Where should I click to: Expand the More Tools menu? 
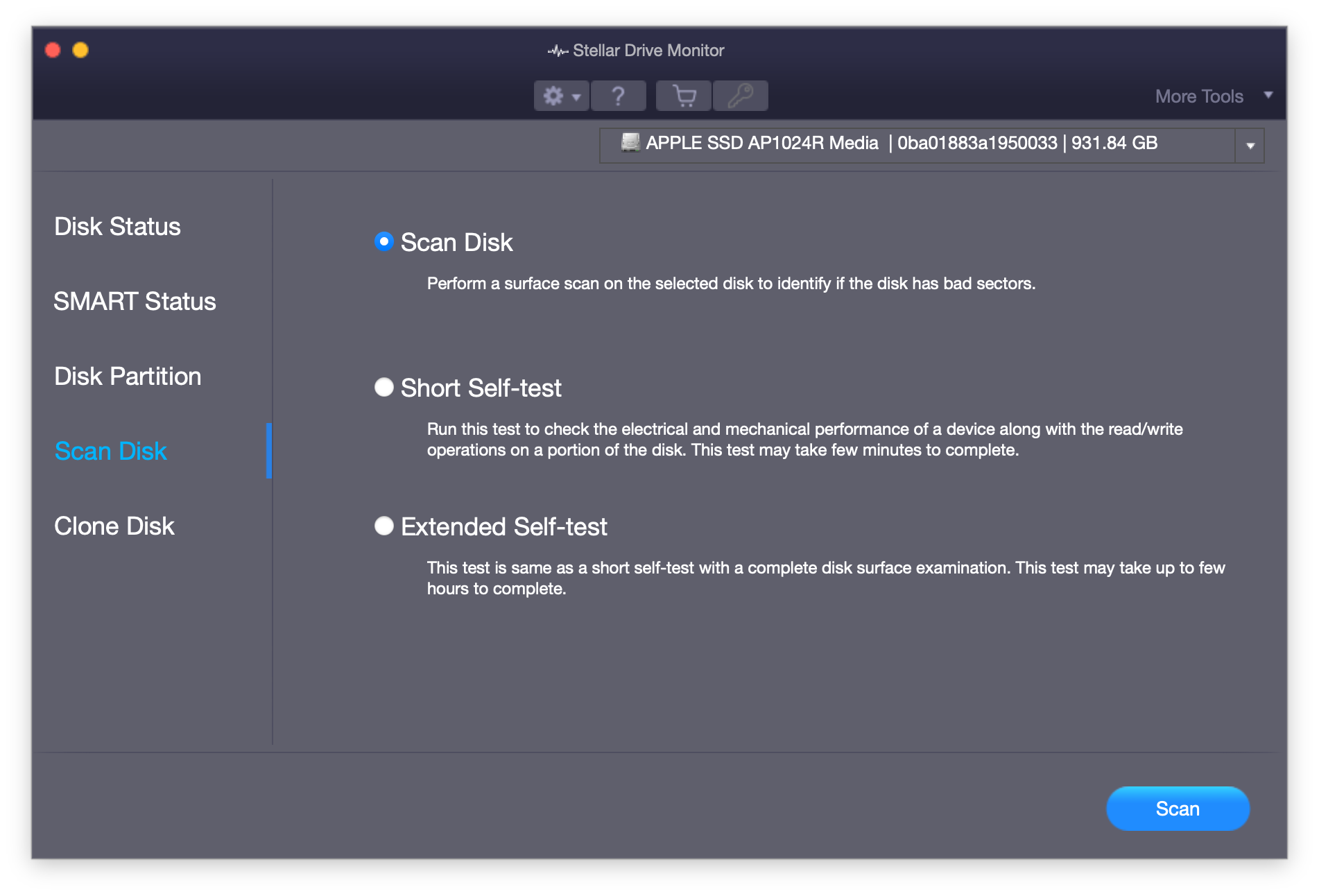(x=1199, y=96)
